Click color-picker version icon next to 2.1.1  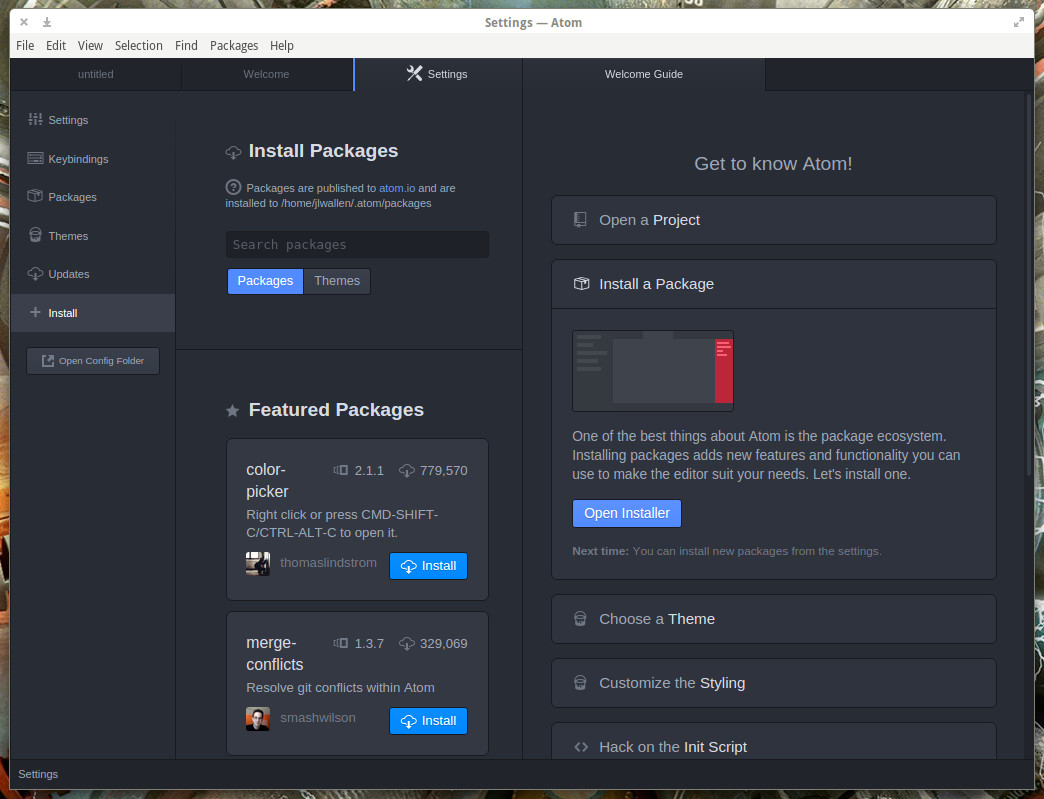(x=341, y=470)
